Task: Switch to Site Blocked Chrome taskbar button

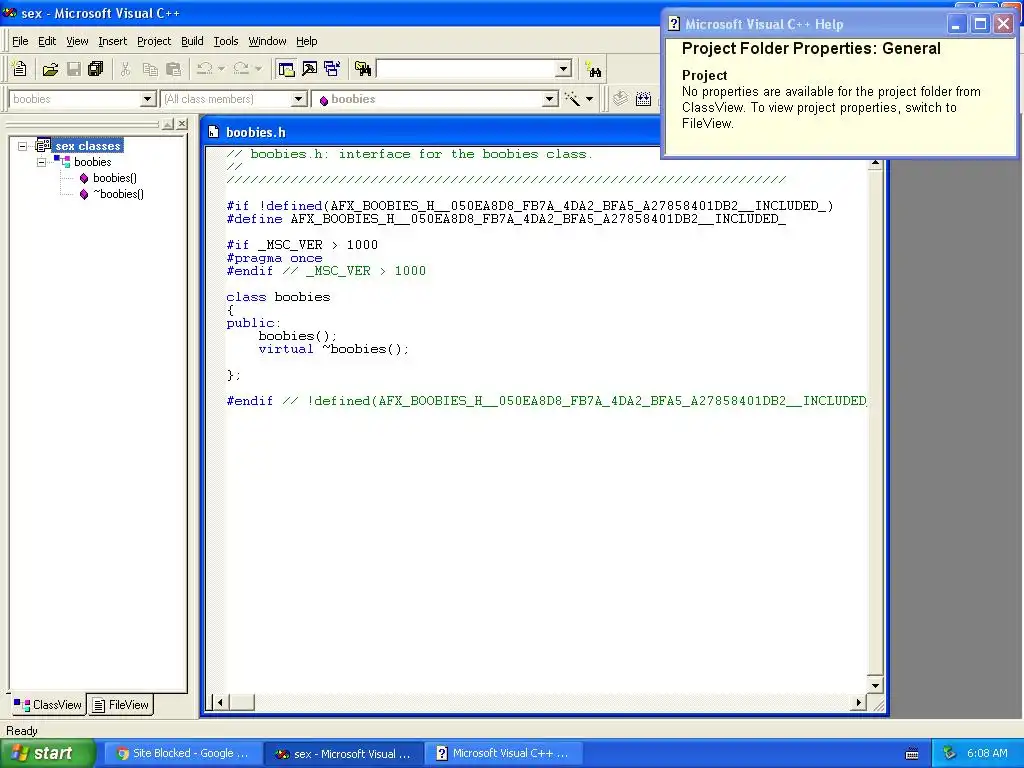Action: click(x=182, y=753)
